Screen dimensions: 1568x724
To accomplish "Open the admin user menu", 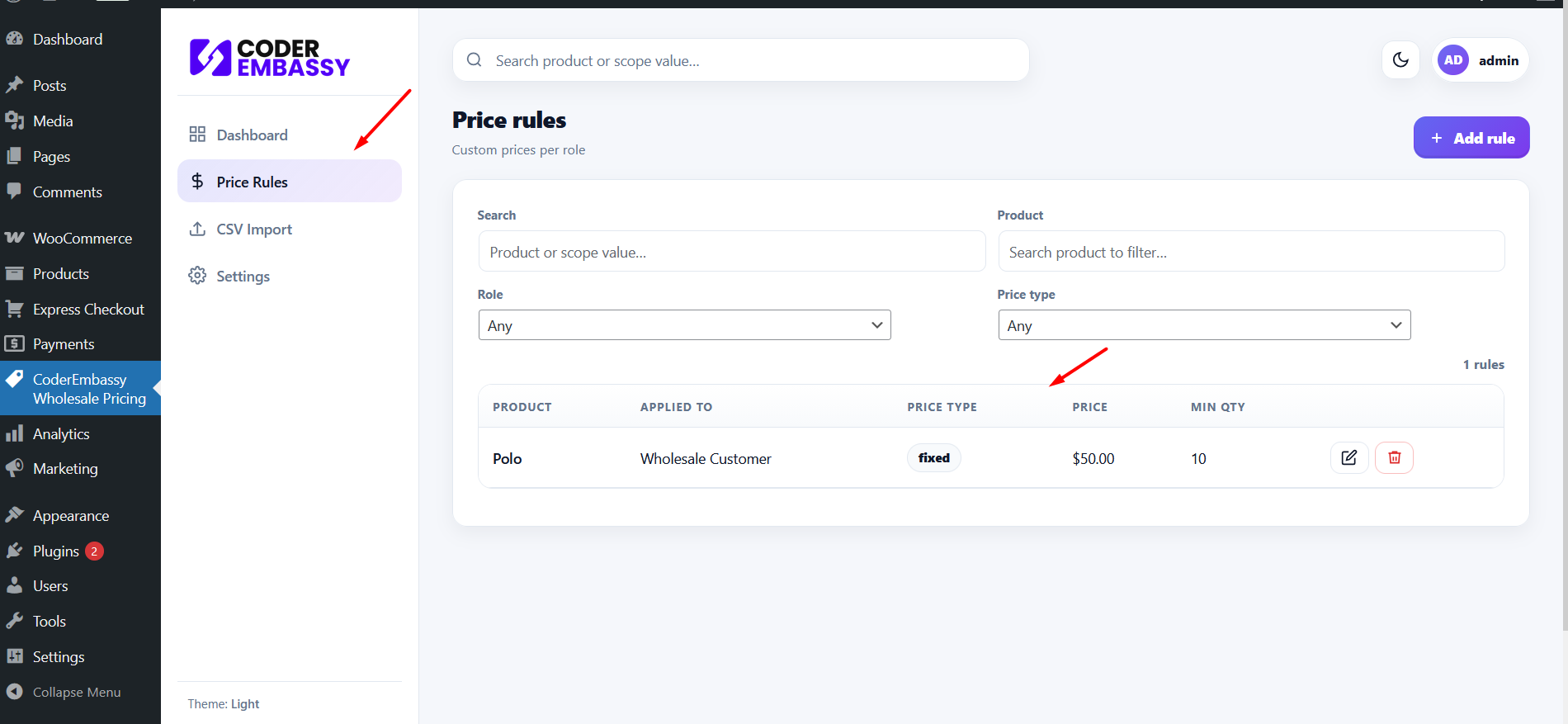I will tap(1498, 60).
